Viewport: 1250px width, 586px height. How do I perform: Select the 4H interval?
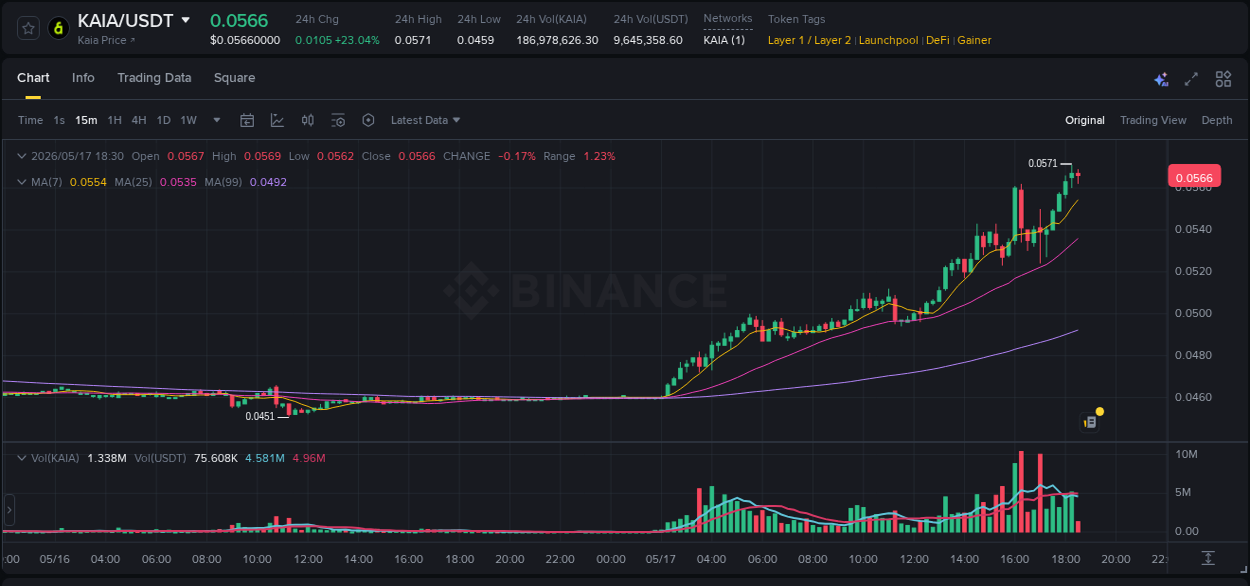point(138,120)
